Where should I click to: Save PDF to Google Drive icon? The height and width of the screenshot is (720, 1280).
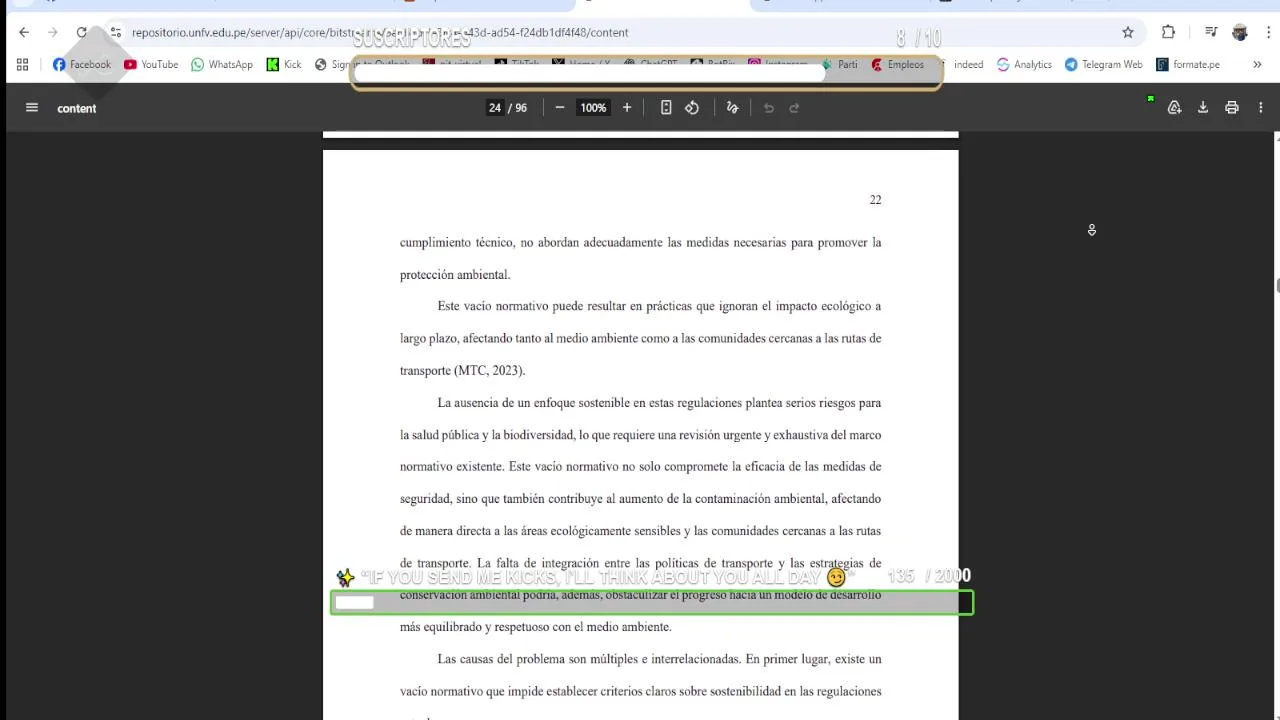(x=1175, y=108)
